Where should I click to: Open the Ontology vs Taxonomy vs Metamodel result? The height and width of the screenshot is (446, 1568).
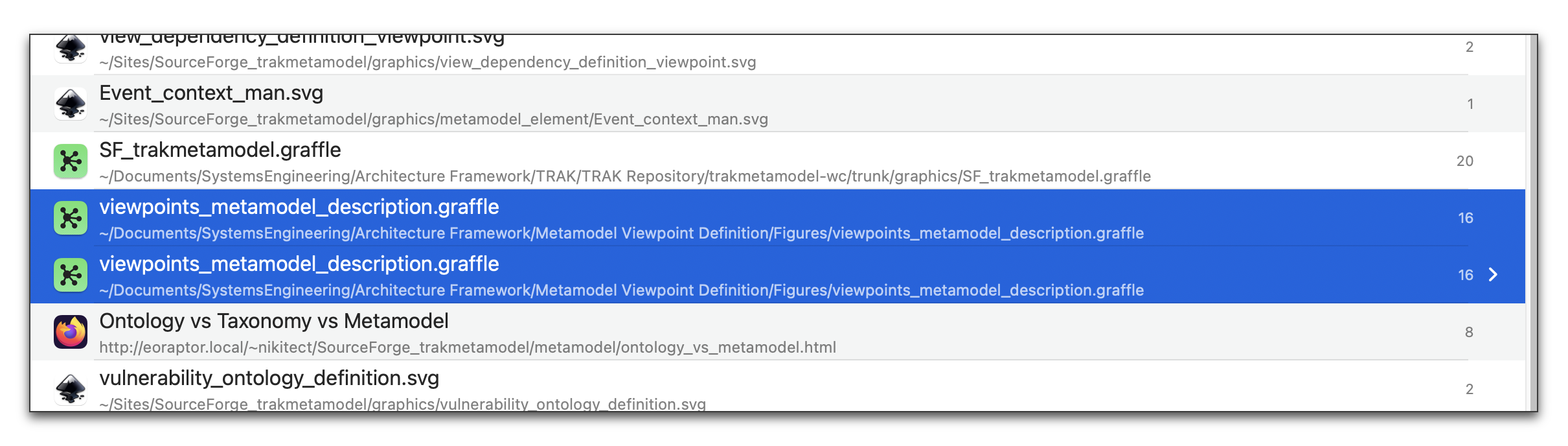[x=274, y=322]
